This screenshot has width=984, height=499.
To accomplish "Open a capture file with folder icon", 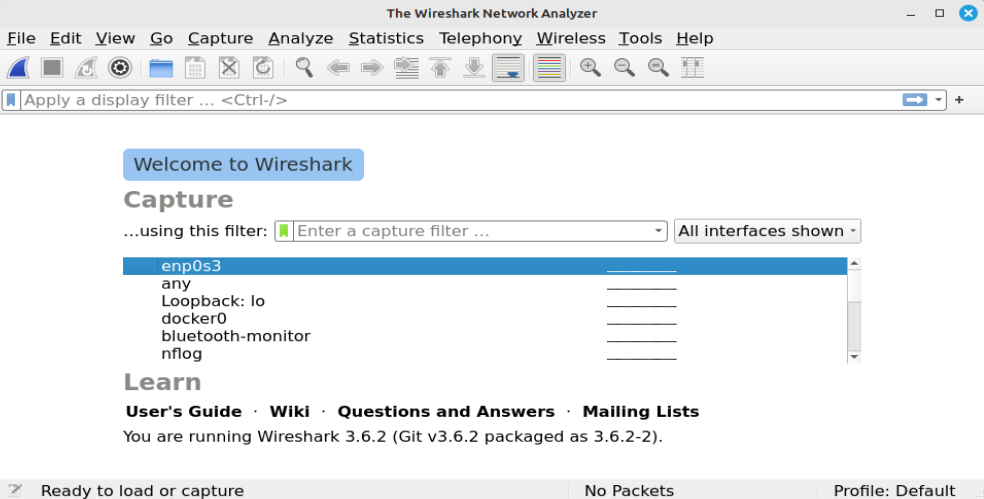I will [x=161, y=68].
